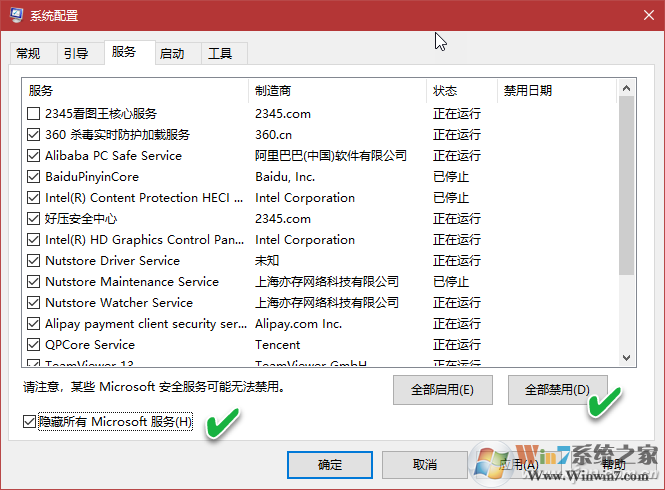Click the 应用(A) button

[x=518, y=465]
